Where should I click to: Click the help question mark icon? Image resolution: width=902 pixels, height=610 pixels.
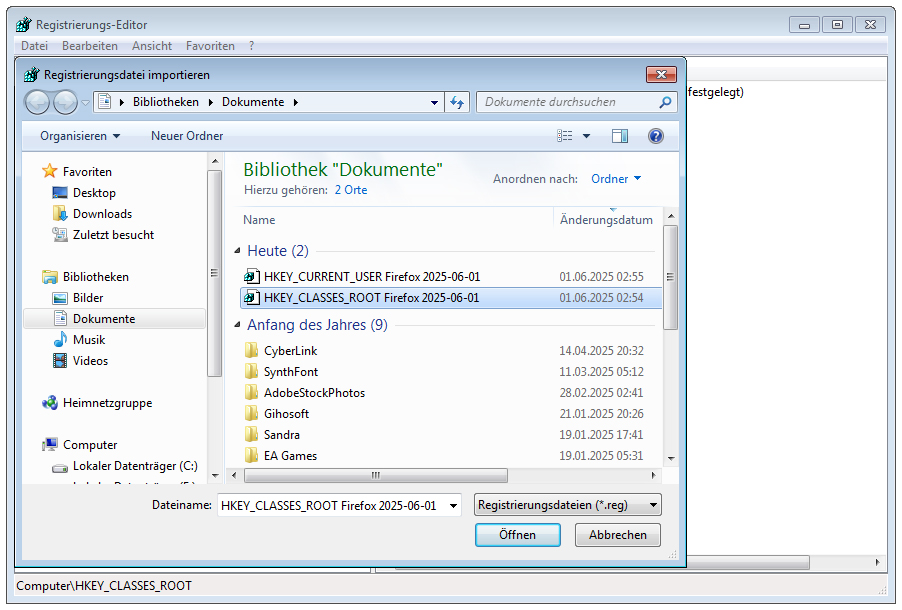tap(656, 136)
